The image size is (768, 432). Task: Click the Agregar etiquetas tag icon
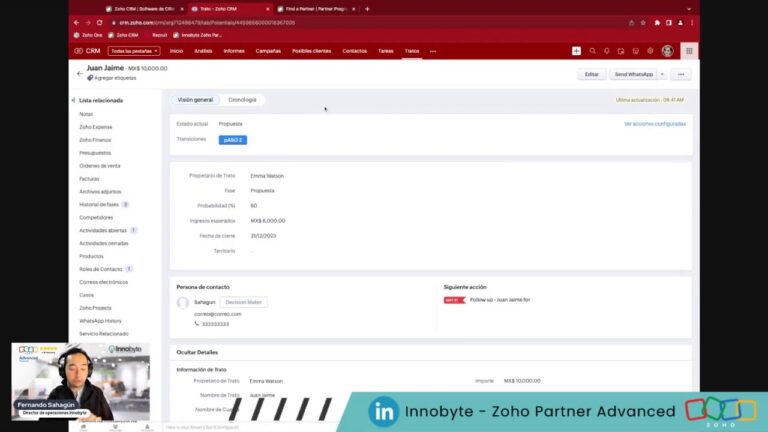[90, 78]
